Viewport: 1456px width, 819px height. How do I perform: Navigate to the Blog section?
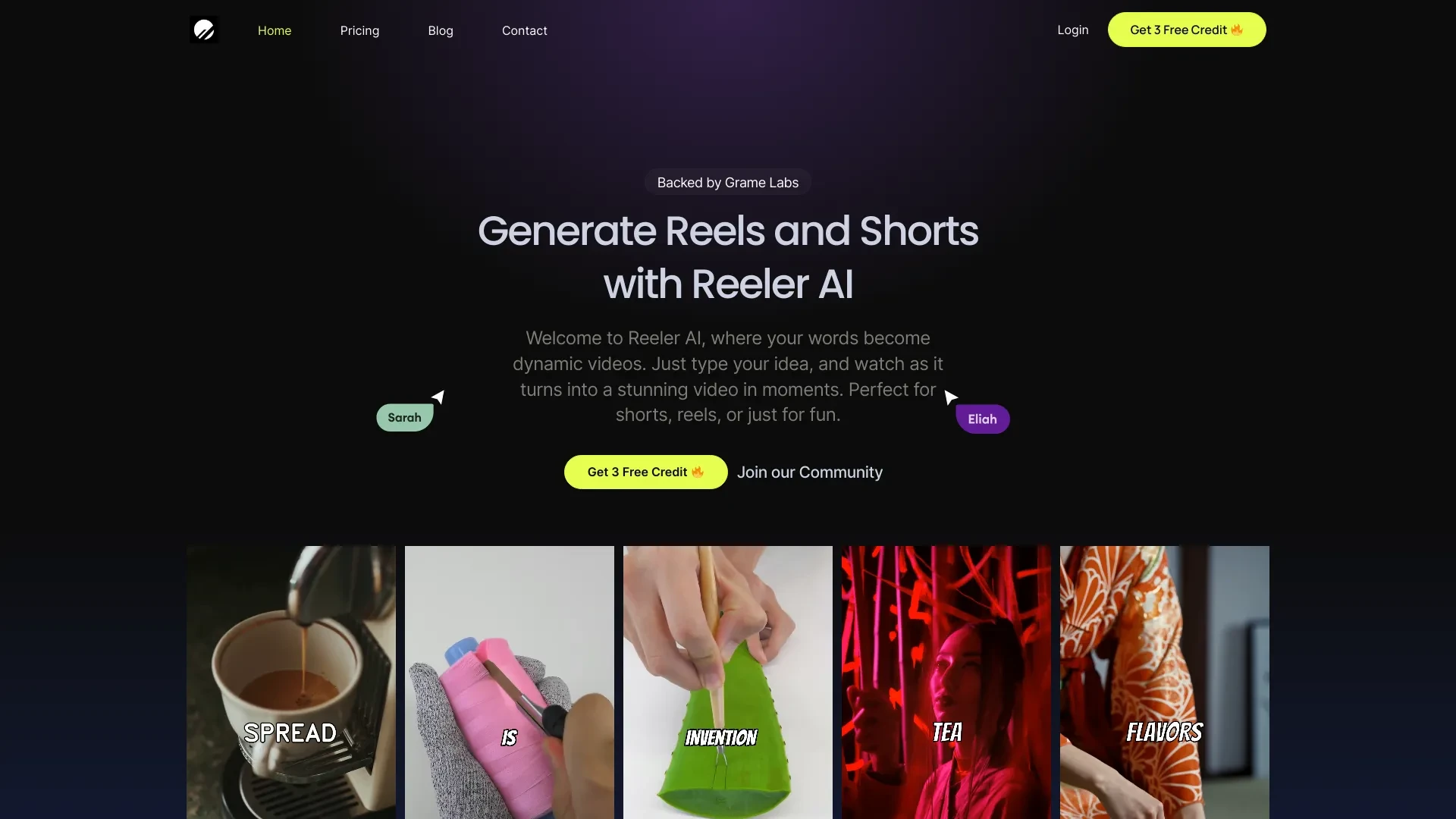(x=440, y=29)
